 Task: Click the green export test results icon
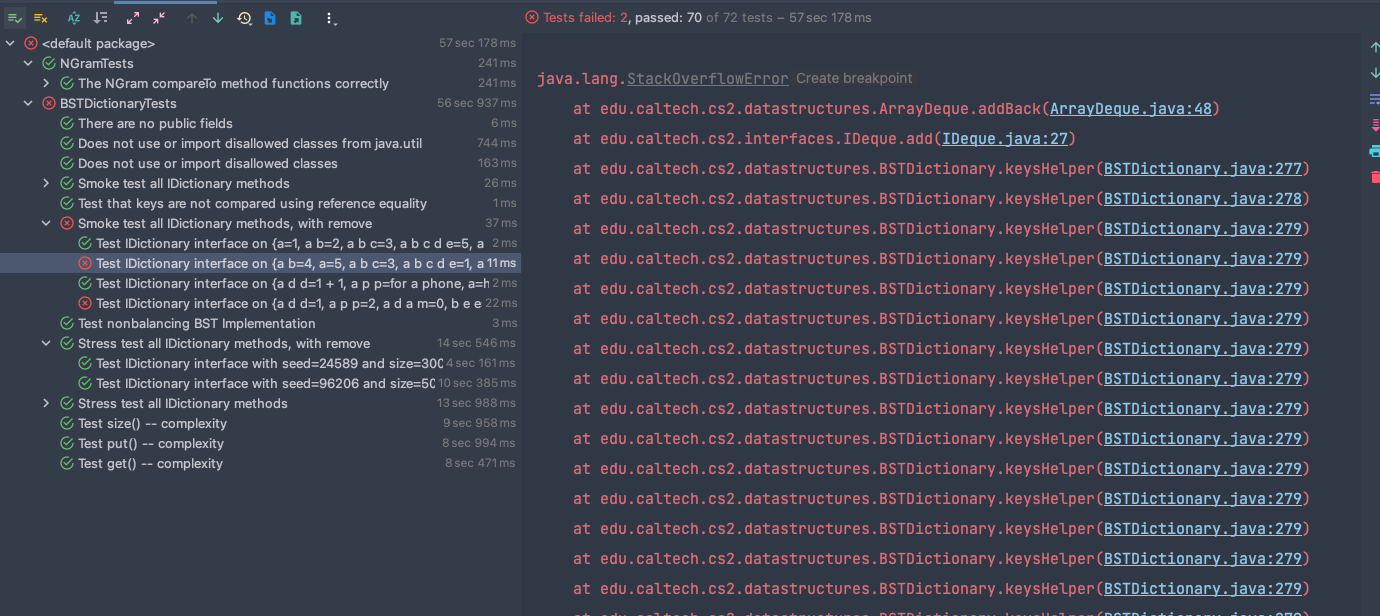pos(296,18)
